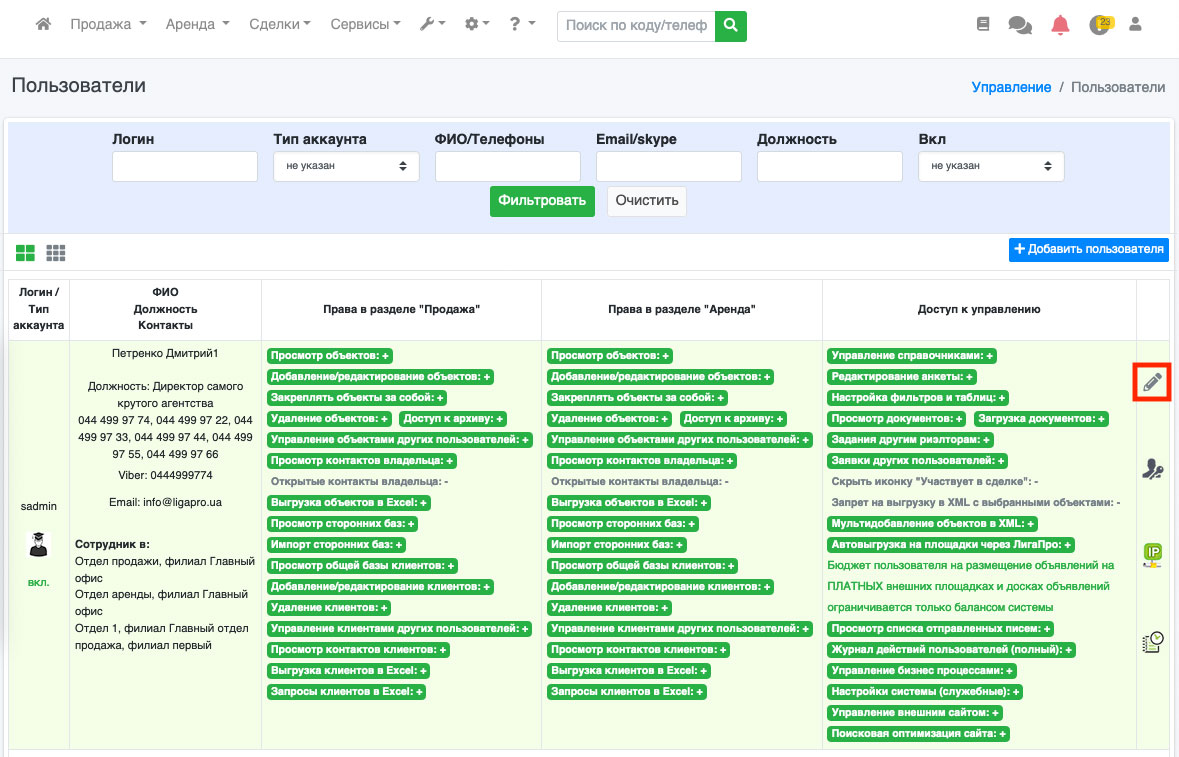1179x757 pixels.
Task: Go to the home page icon
Action: tap(43, 25)
